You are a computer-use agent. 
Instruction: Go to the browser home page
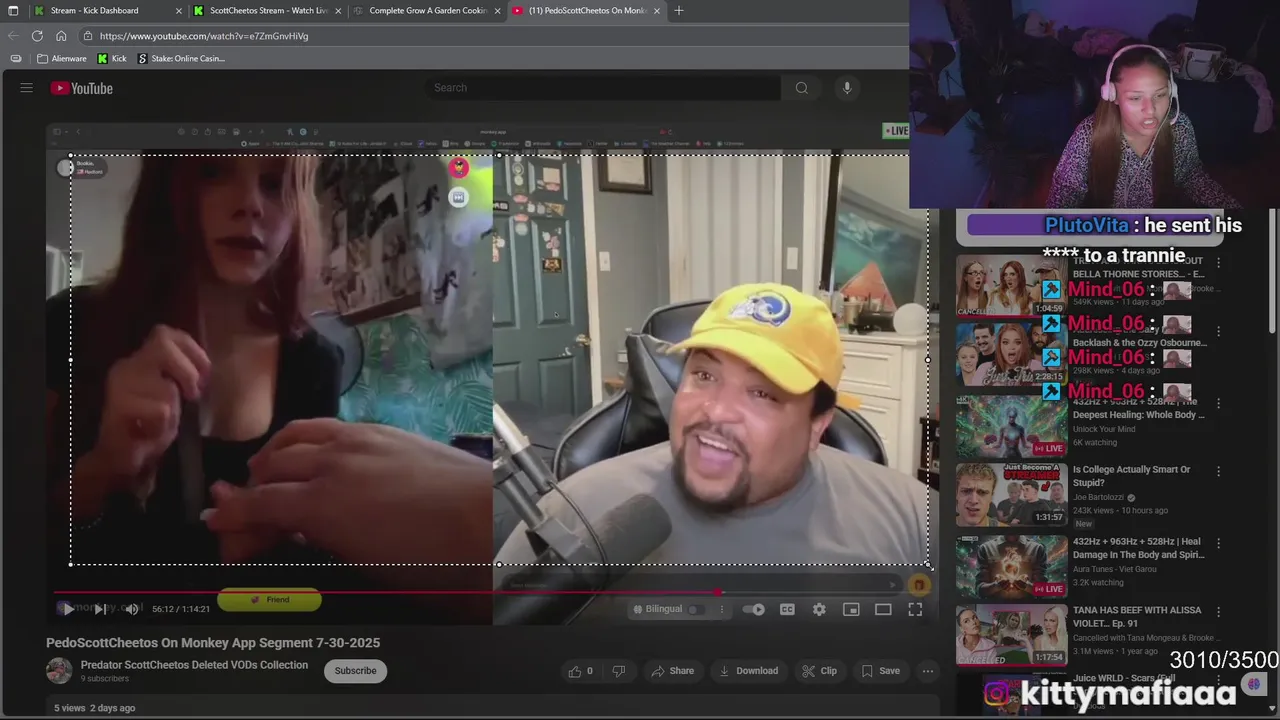coord(61,36)
